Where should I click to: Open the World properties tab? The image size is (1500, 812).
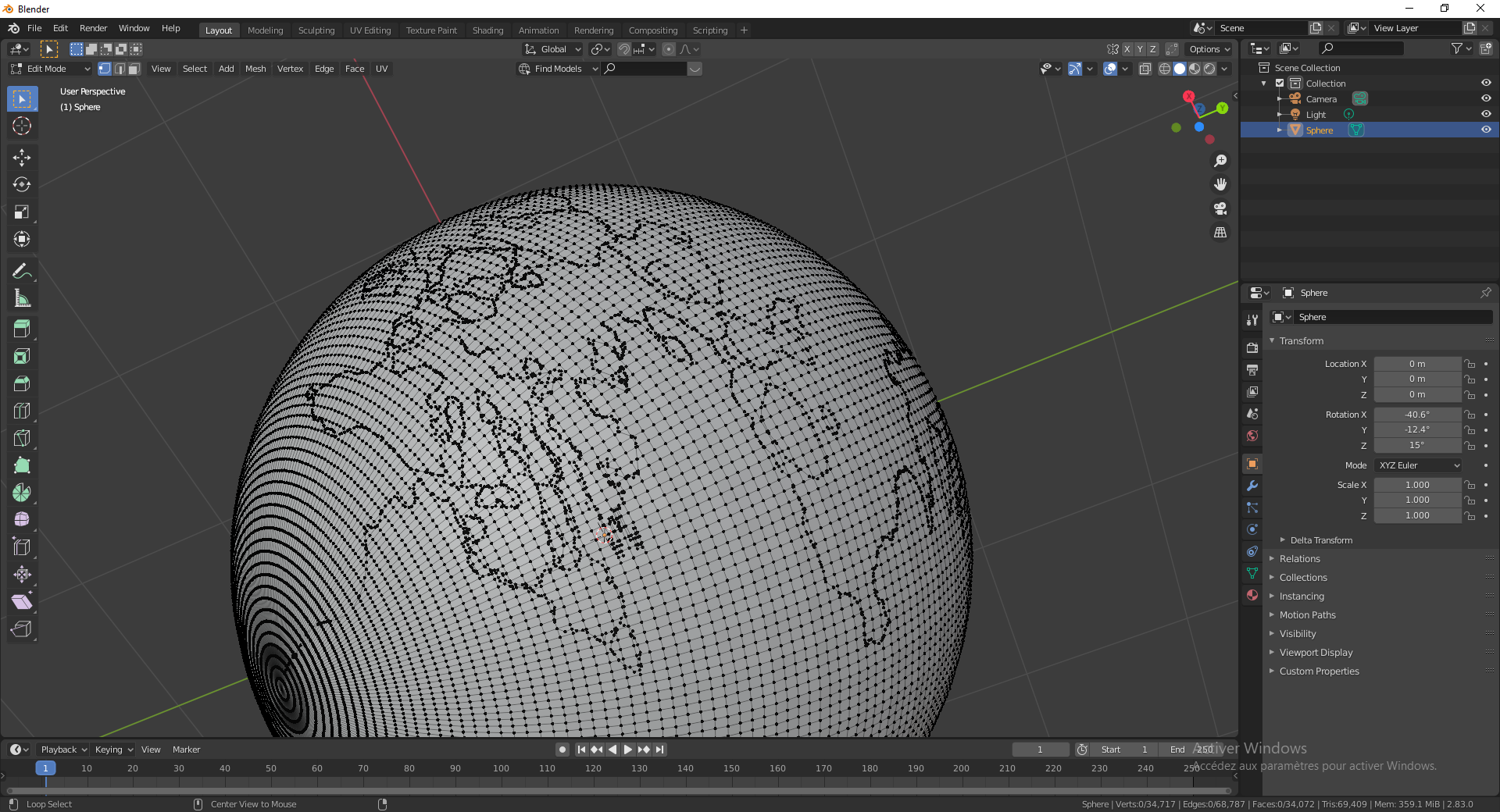pyautogui.click(x=1252, y=436)
